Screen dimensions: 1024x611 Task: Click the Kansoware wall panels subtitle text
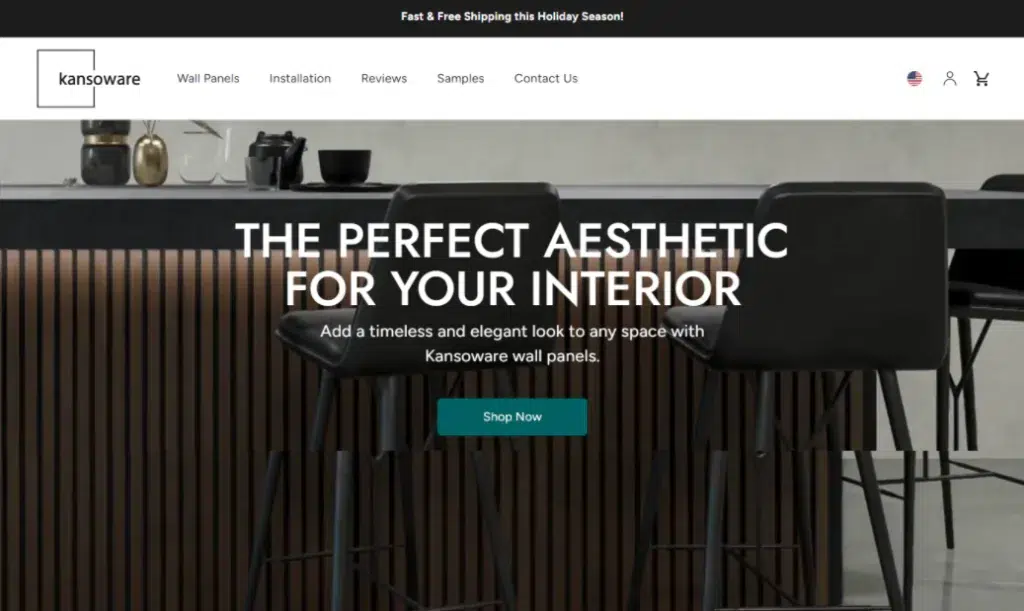512,343
